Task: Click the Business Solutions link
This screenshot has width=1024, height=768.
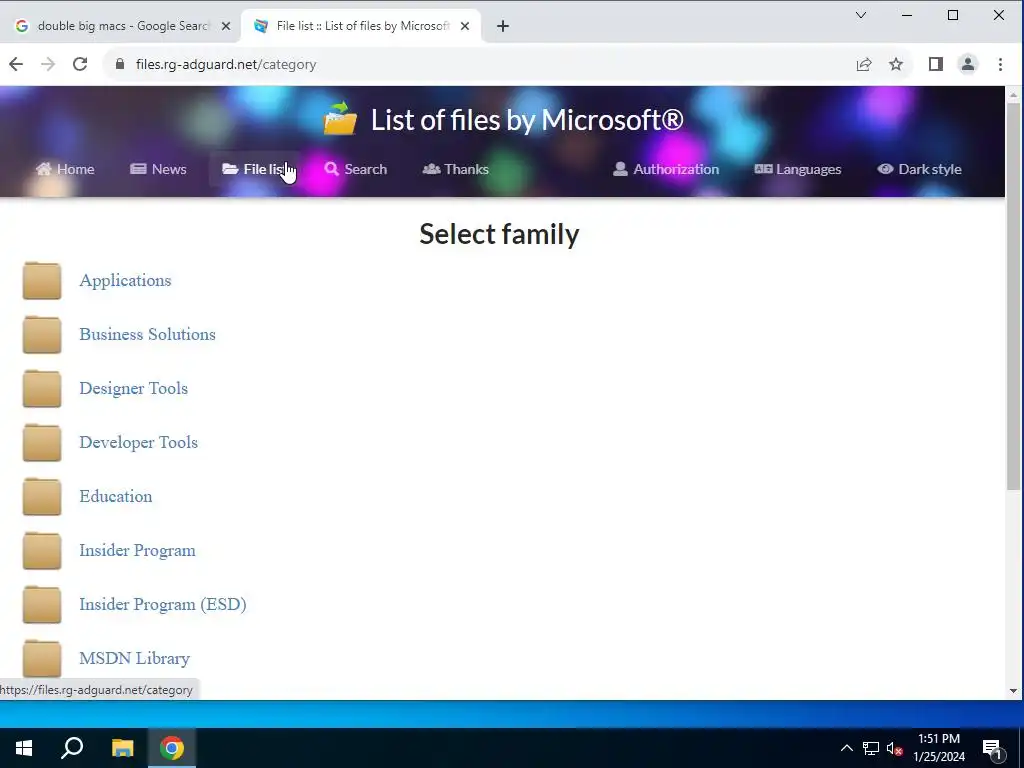Action: point(148,334)
